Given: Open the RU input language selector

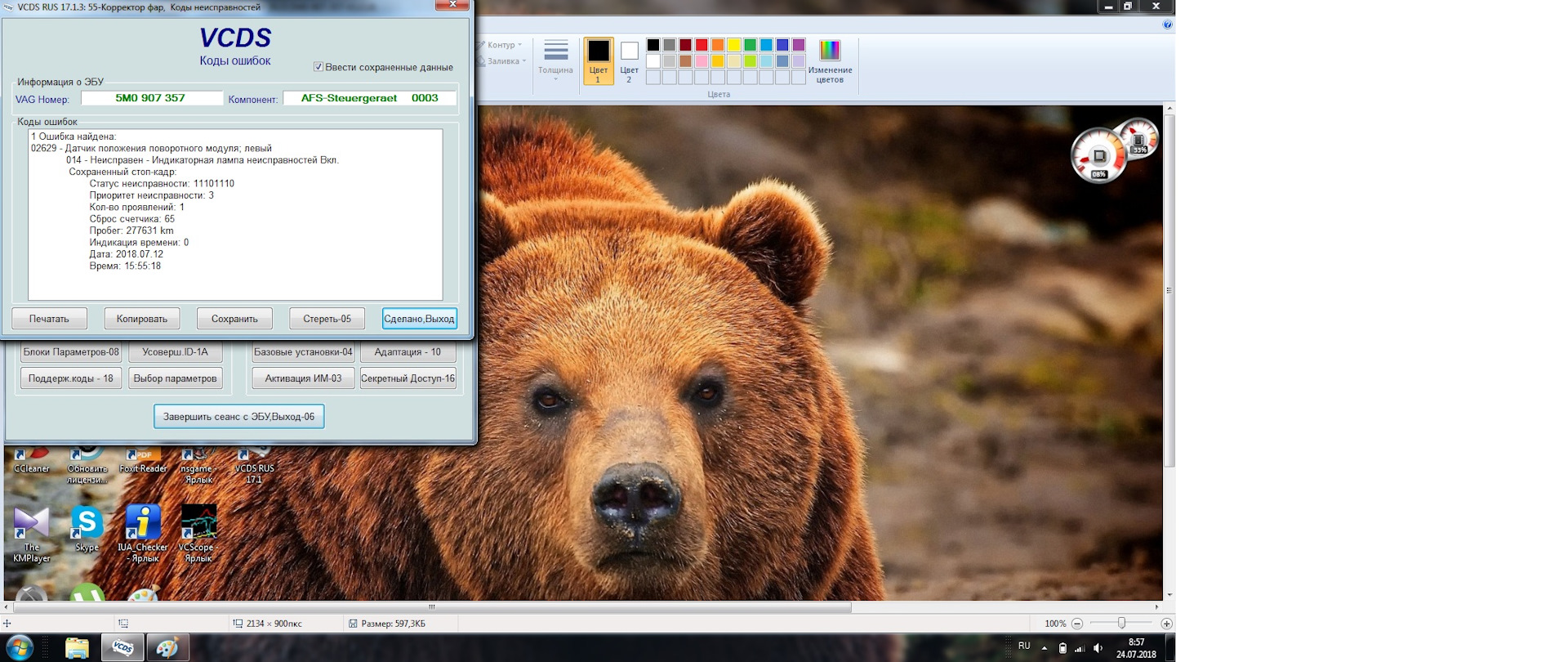Looking at the screenshot, I should click(x=1024, y=646).
